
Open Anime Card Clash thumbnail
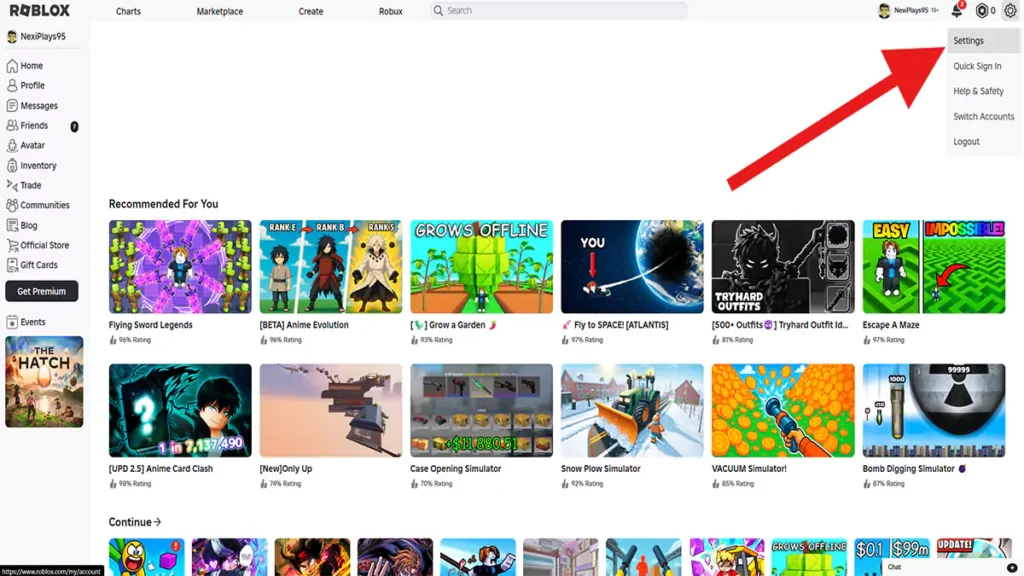(180, 410)
